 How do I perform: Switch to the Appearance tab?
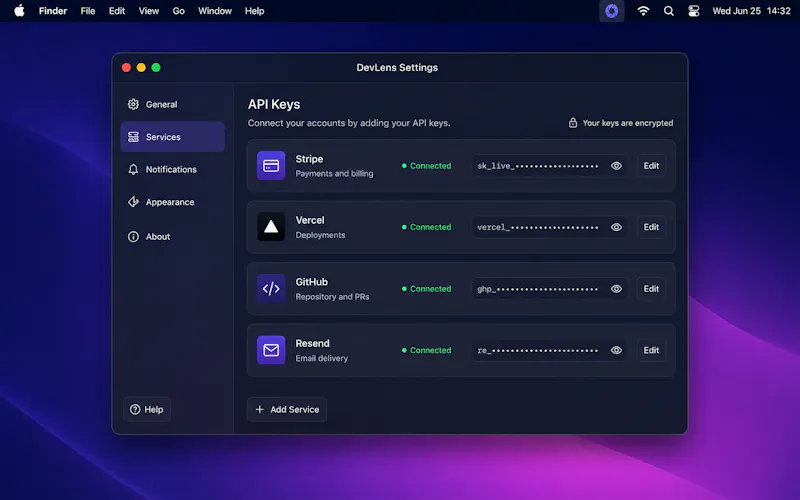pos(172,202)
